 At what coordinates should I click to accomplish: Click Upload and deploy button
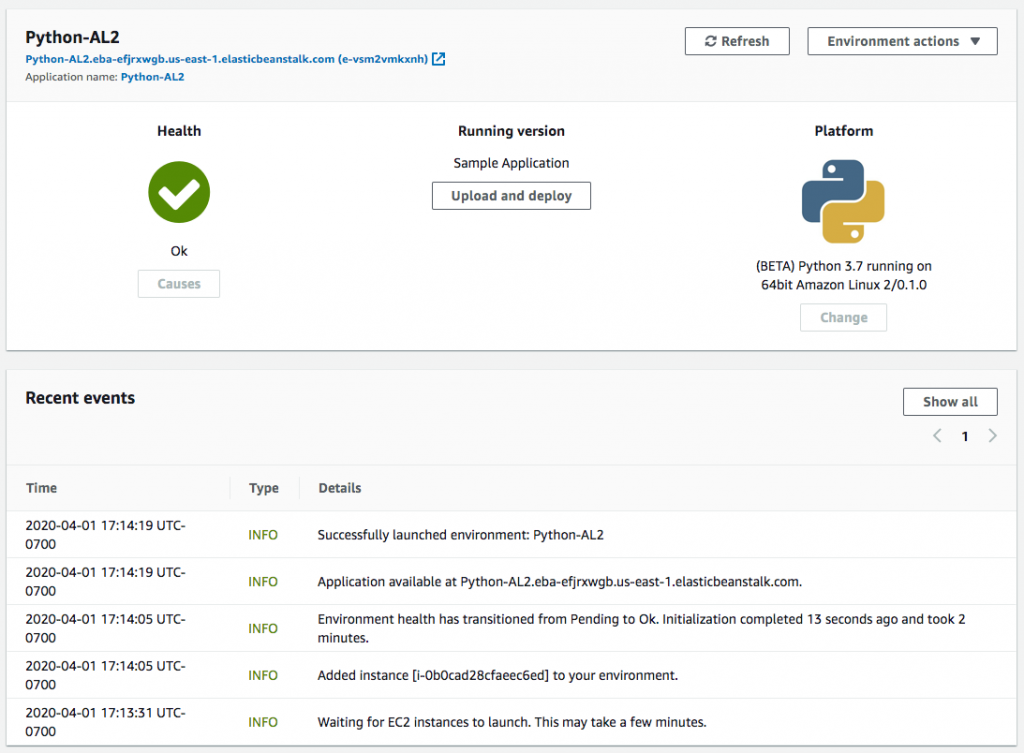[x=511, y=196]
